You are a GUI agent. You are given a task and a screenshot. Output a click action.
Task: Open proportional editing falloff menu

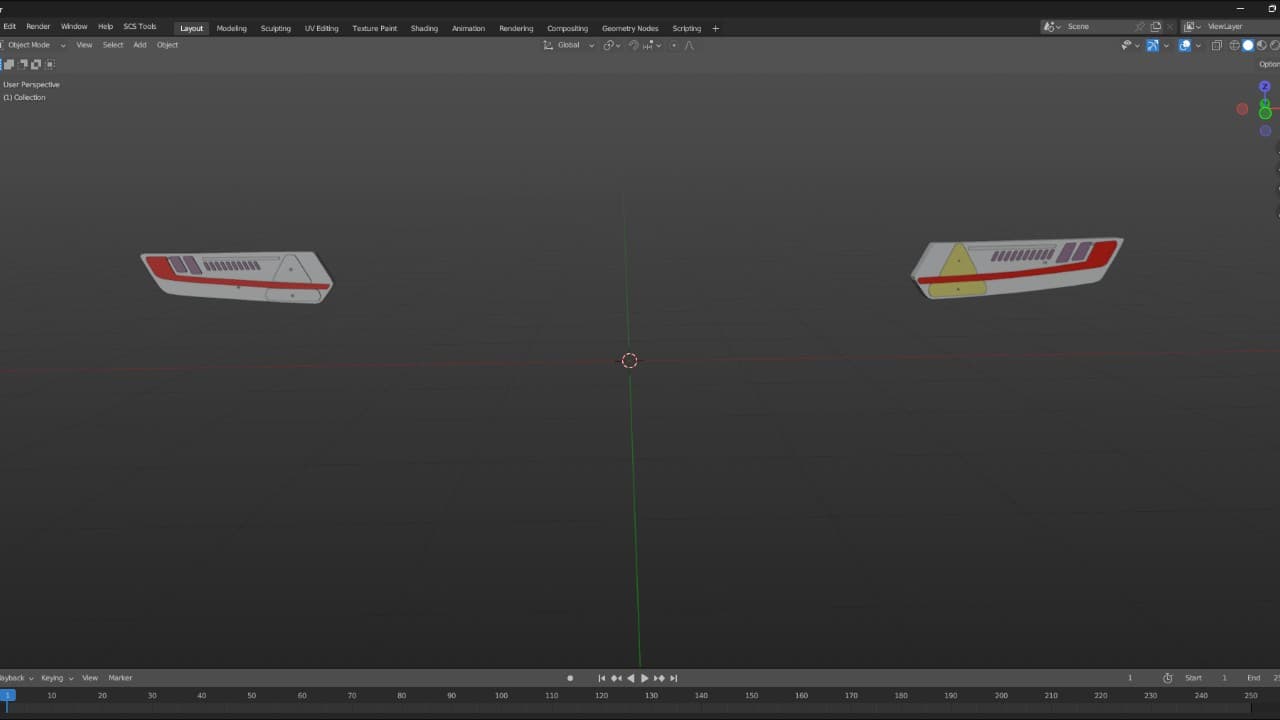click(x=690, y=45)
